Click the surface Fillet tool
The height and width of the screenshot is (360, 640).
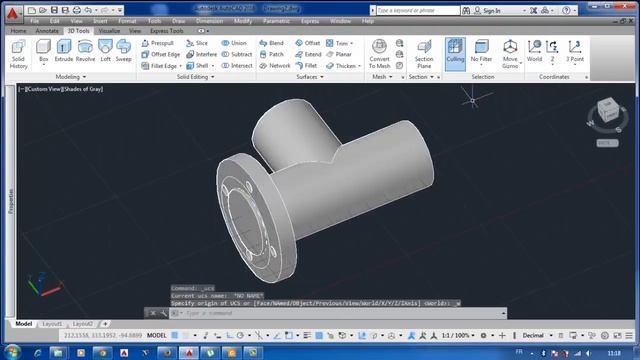click(306, 66)
